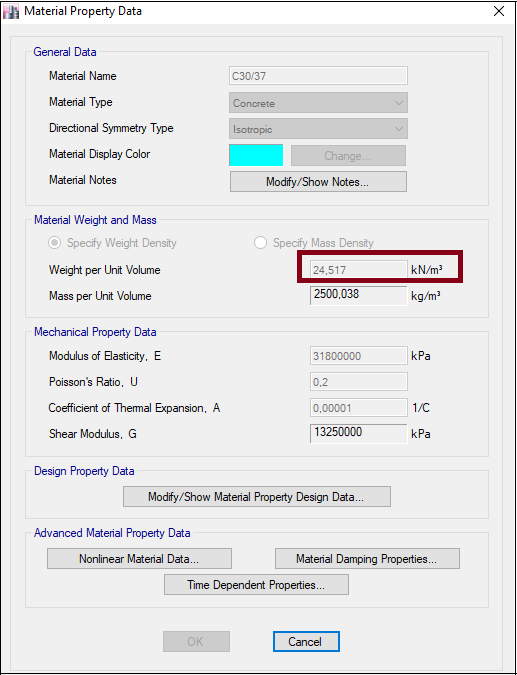The height and width of the screenshot is (675, 517).
Task: Click the ETABS app icon in title bar
Action: (x=11, y=12)
